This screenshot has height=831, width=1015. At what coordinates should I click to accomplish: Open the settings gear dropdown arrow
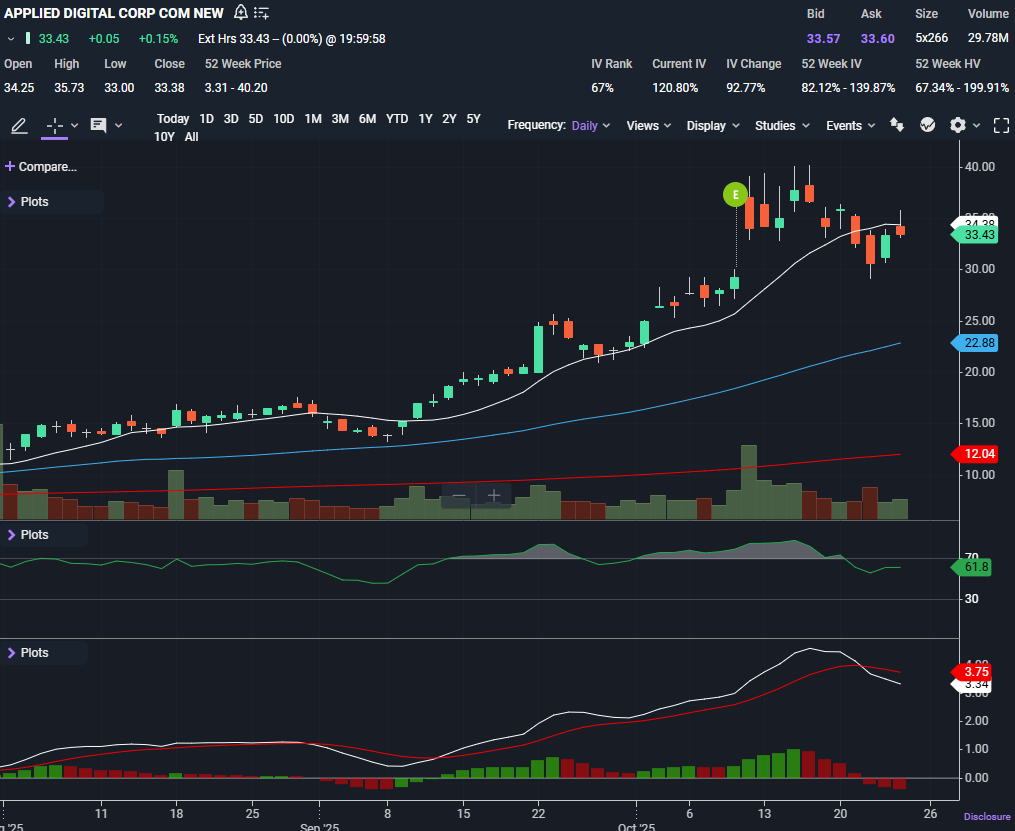[x=976, y=126]
